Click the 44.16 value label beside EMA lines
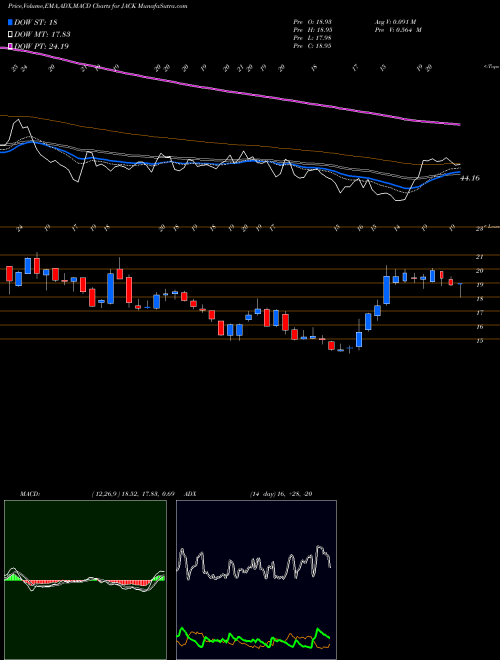The width and height of the screenshot is (500, 660). 470,178
